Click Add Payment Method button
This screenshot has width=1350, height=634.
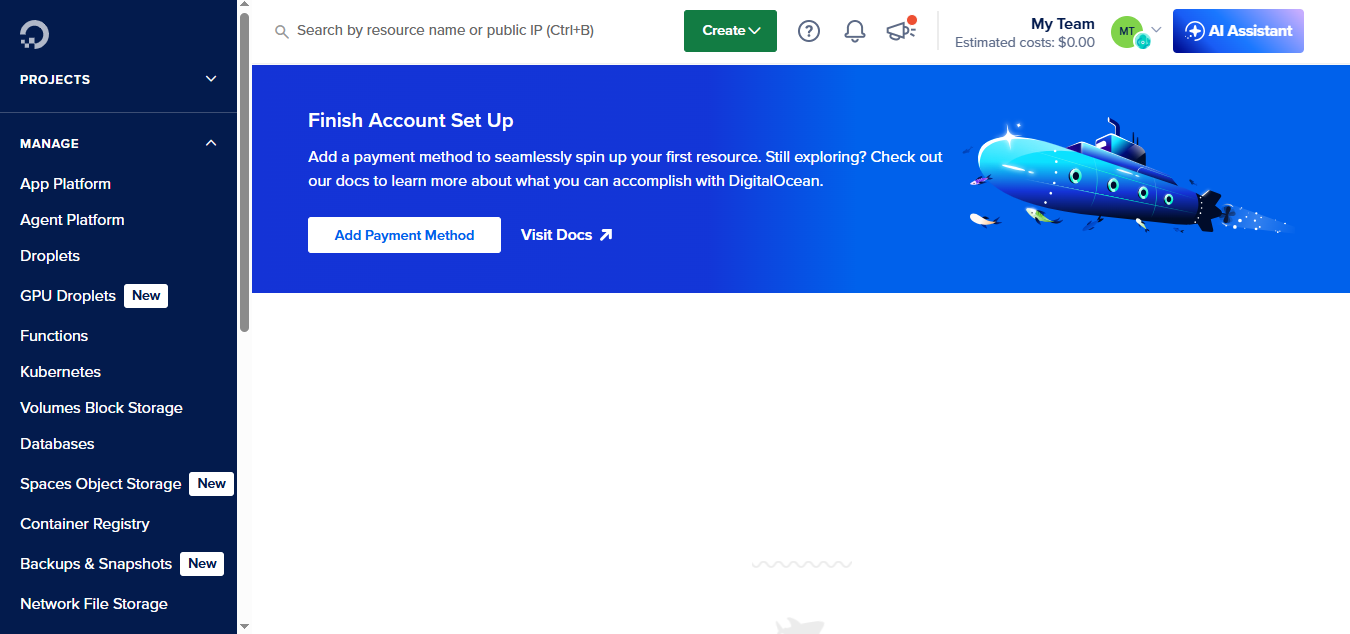(x=404, y=235)
